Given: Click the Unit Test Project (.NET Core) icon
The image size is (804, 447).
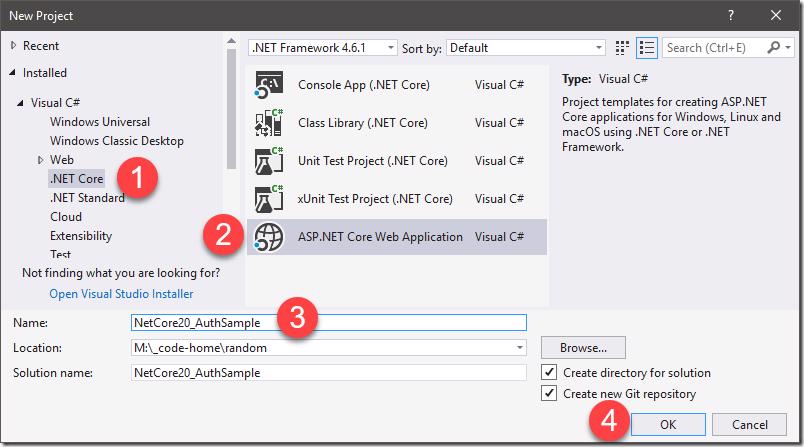Looking at the screenshot, I should click(269, 160).
